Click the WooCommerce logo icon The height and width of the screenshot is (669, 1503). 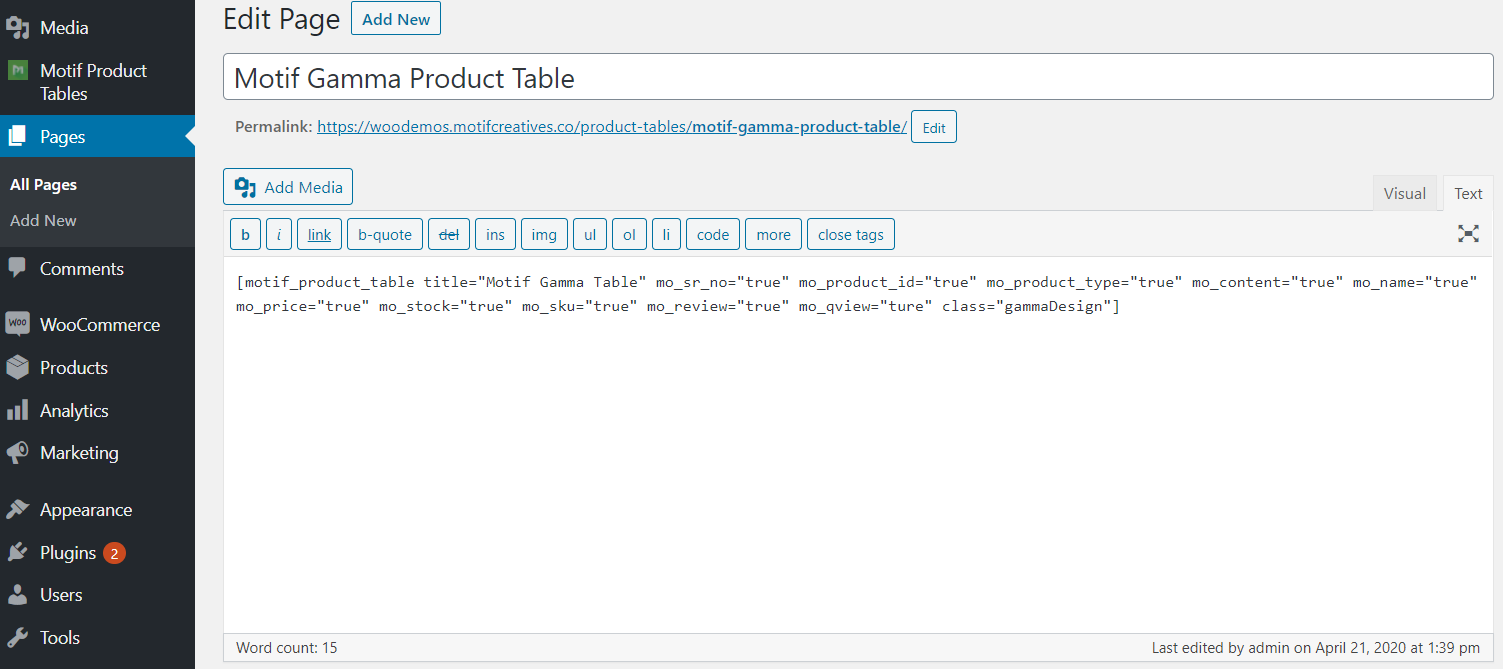(x=18, y=324)
